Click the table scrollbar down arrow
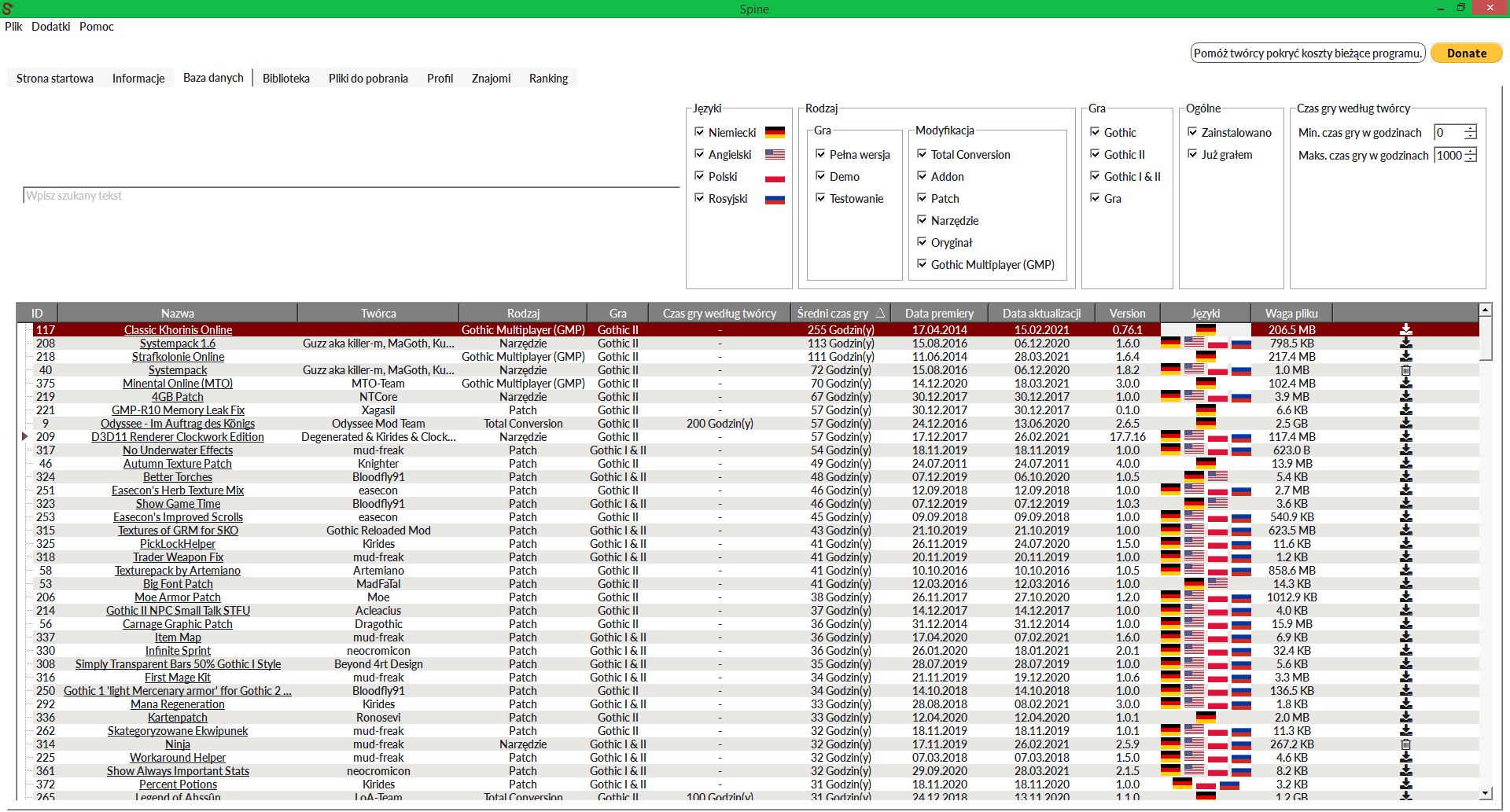The image size is (1510, 812). click(x=1485, y=794)
